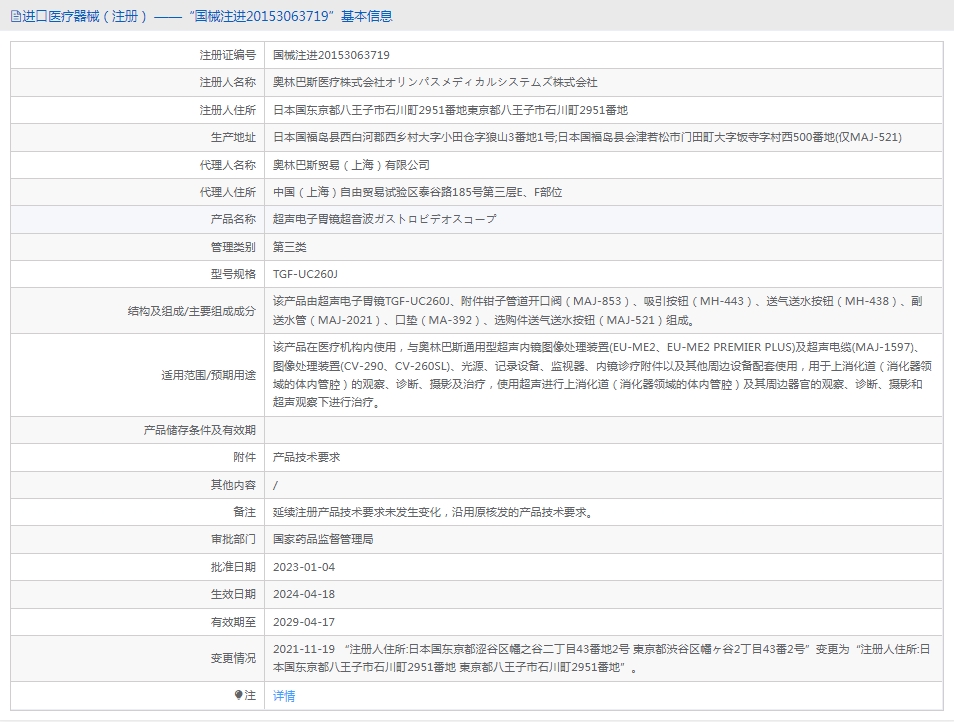Select the model spec TGF-UC260J
The height and width of the screenshot is (722, 954).
[x=306, y=274]
